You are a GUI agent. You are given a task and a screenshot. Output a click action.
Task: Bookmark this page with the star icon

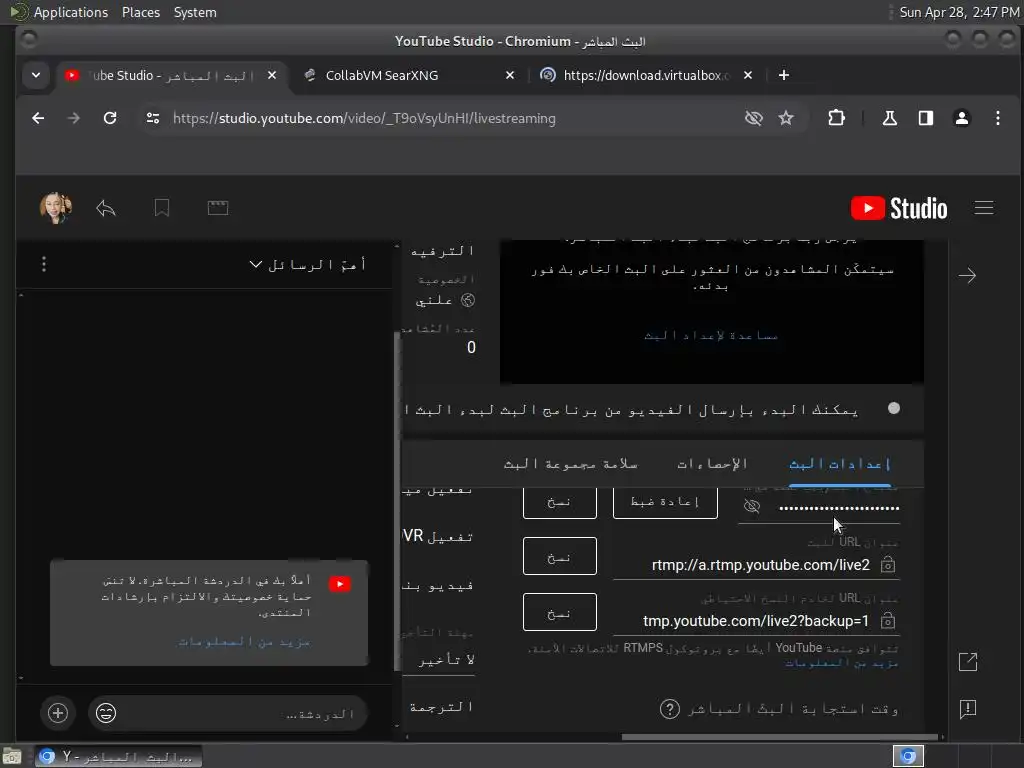pos(786,118)
